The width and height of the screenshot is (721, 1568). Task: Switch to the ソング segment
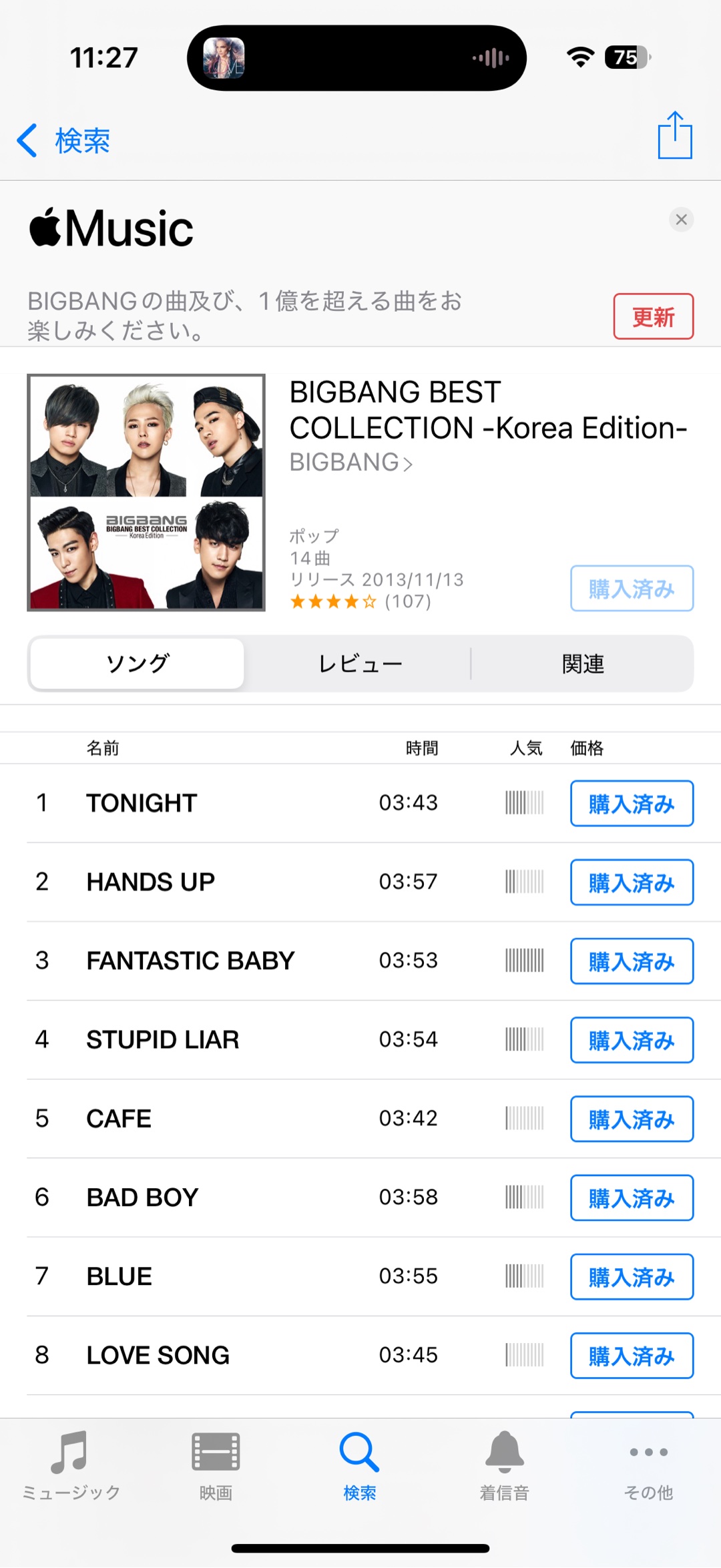(138, 664)
